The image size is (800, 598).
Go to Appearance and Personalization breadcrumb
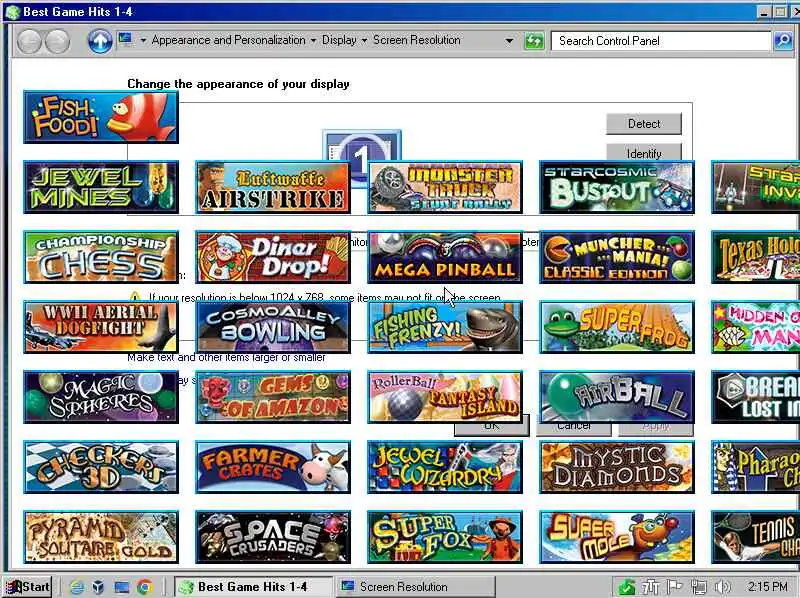[x=228, y=40]
